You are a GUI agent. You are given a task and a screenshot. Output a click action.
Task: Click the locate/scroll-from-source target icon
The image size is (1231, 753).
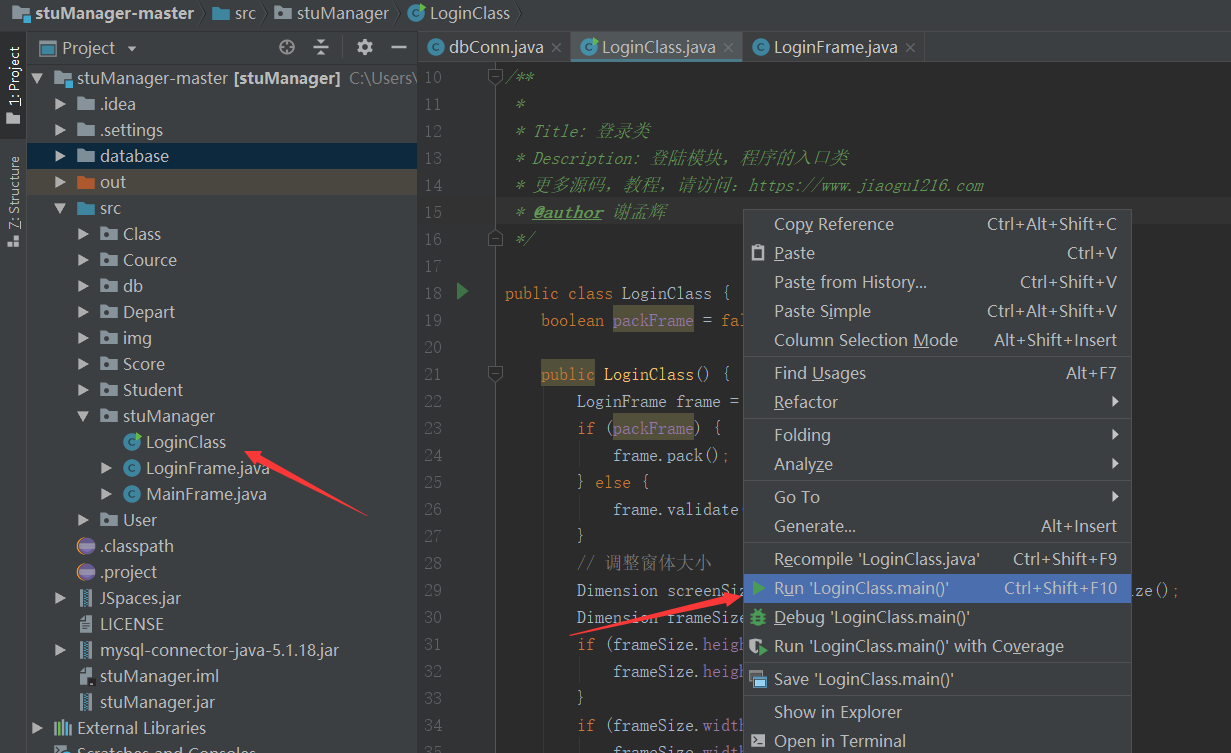pos(287,47)
